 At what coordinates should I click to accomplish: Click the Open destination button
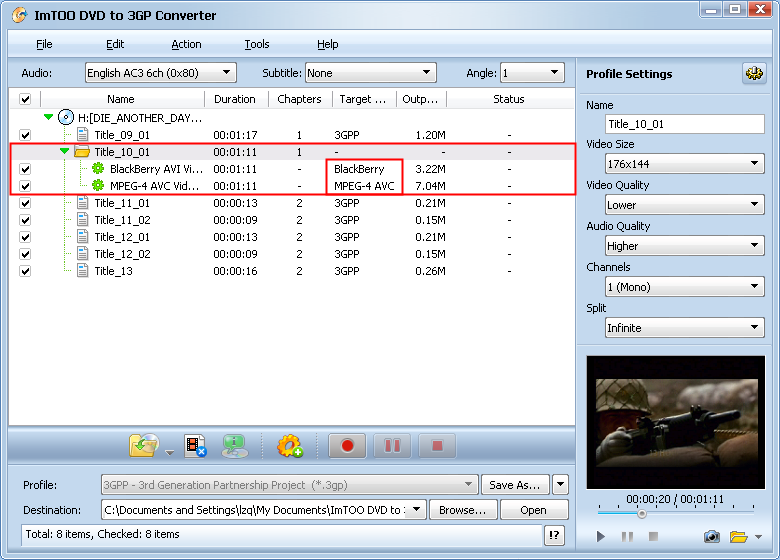coord(534,510)
